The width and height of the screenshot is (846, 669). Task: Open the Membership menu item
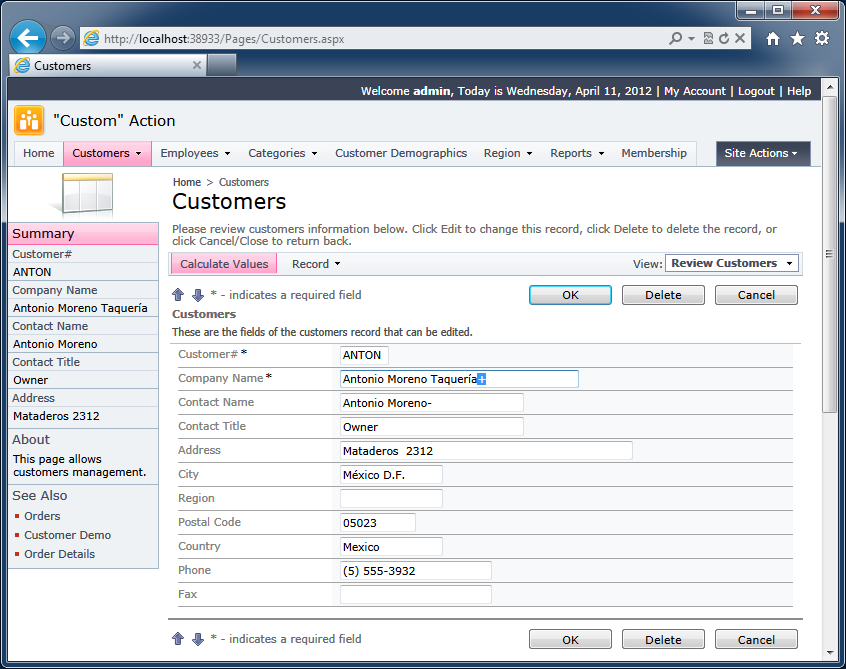[654, 153]
